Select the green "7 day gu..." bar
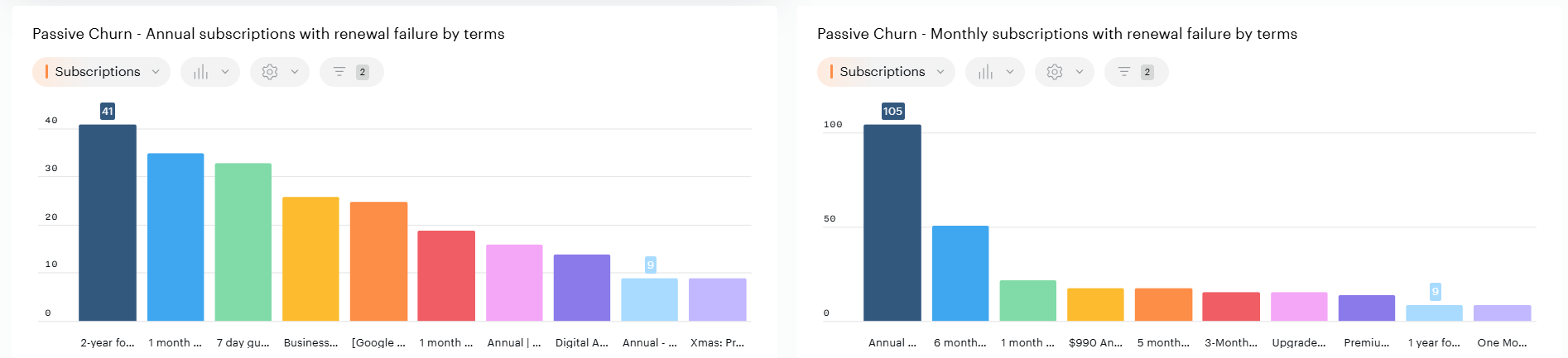 tap(243, 241)
